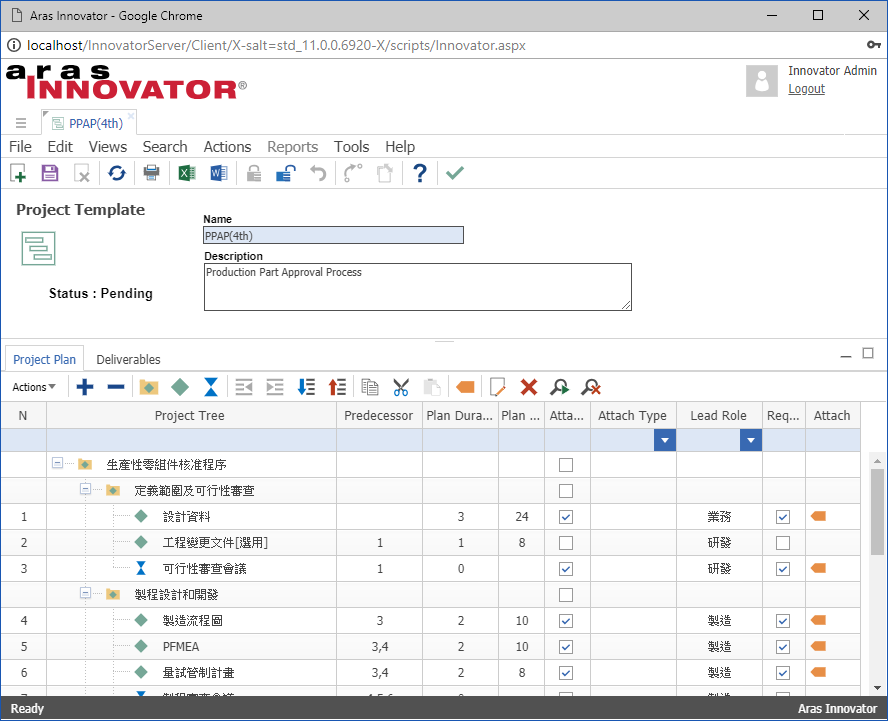Click the Logout link
The height and width of the screenshot is (721, 888).
[x=806, y=88]
